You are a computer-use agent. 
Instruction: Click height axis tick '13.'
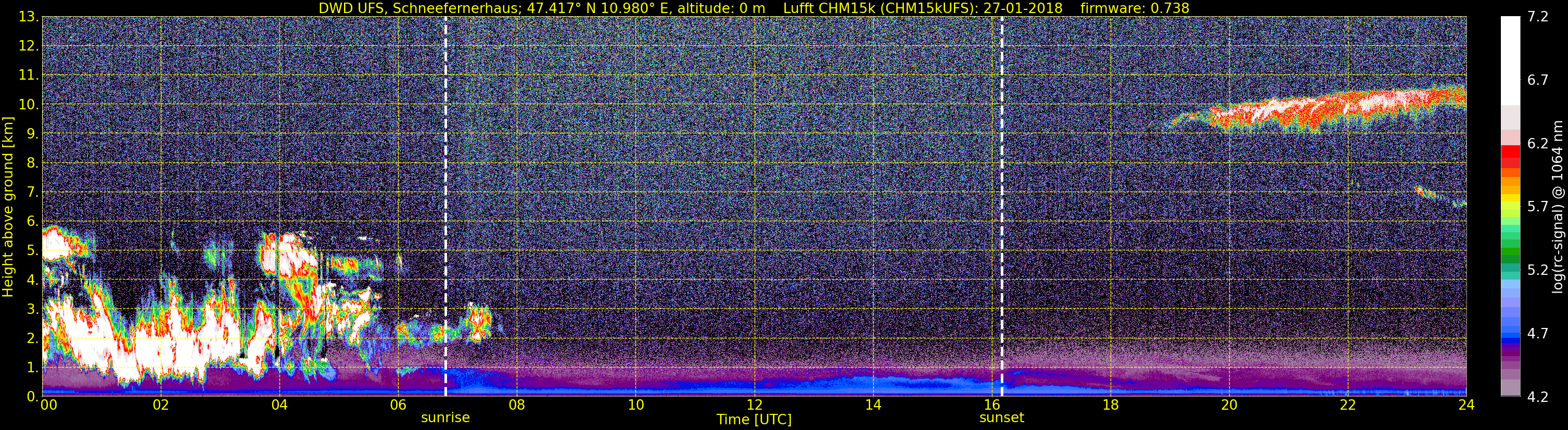(28, 17)
